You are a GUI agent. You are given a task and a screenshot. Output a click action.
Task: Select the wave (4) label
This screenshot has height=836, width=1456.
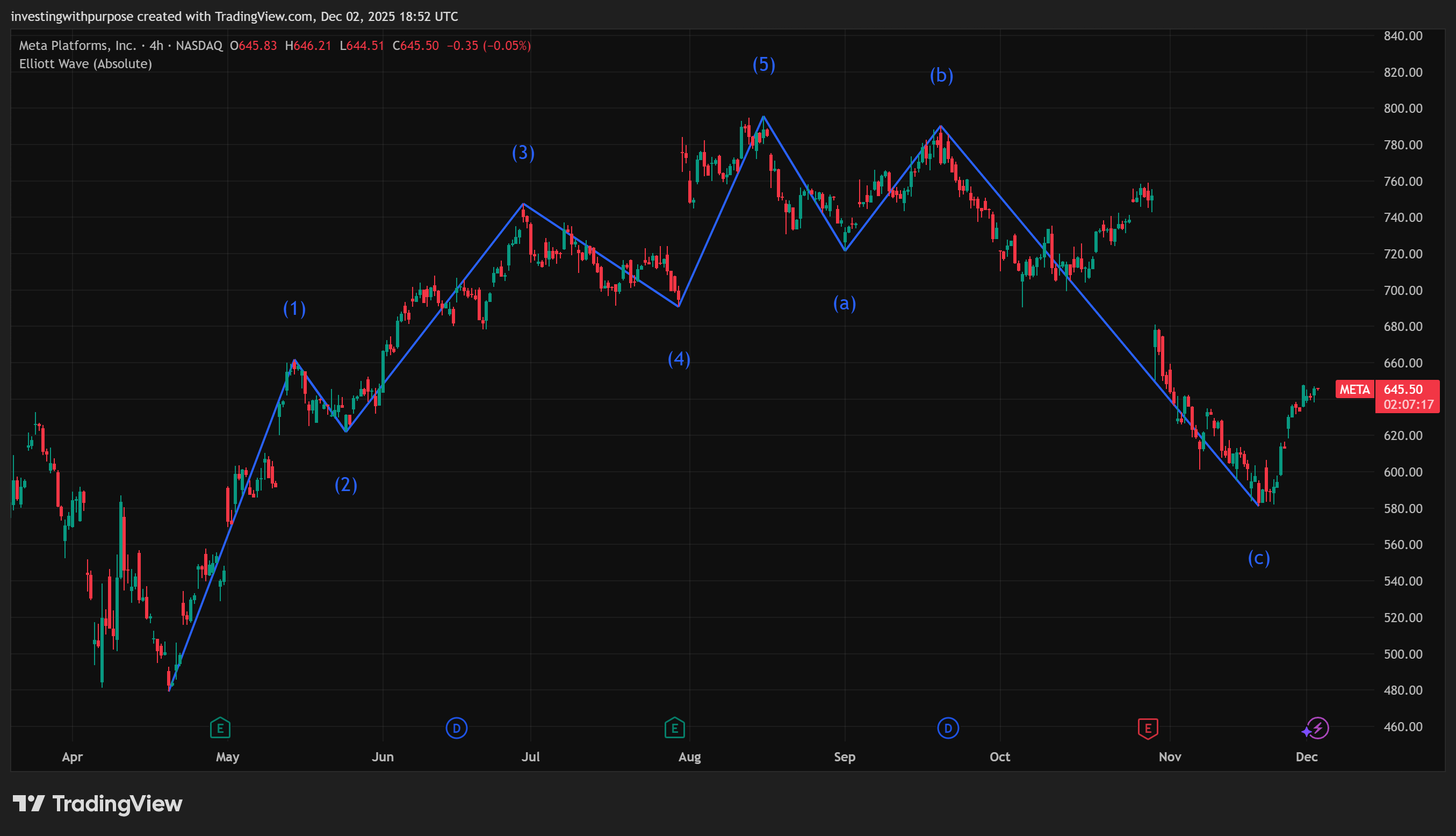679,359
